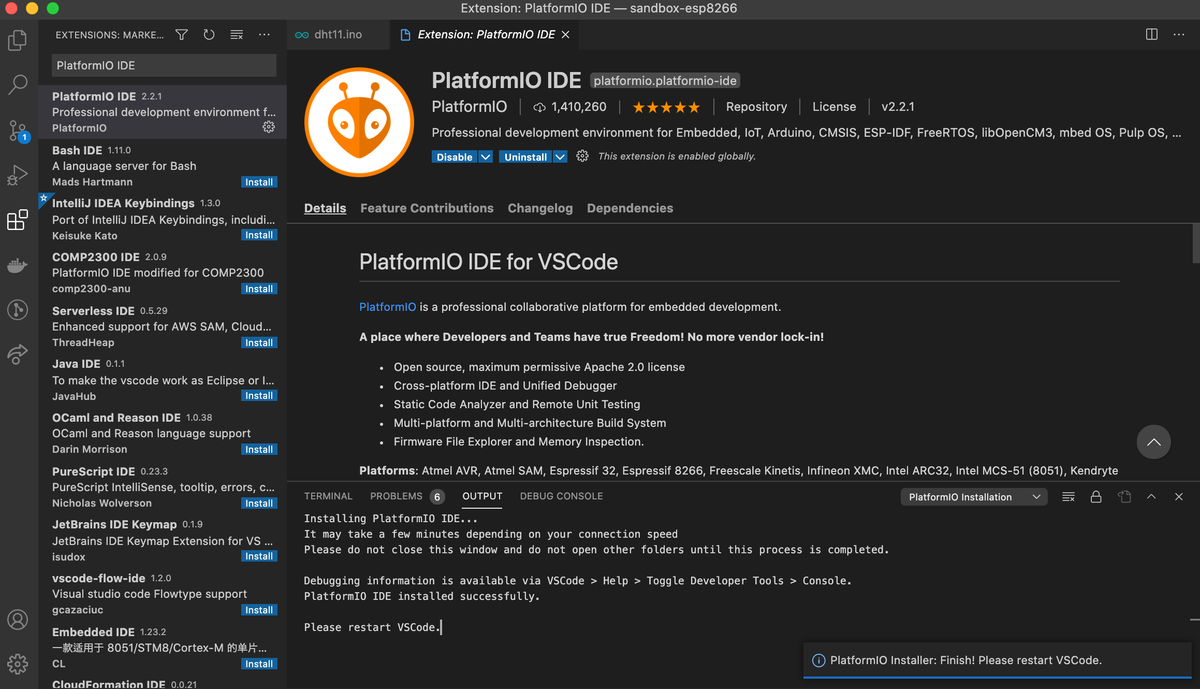
Task: Open the Docker view in activity bar
Action: [x=18, y=266]
